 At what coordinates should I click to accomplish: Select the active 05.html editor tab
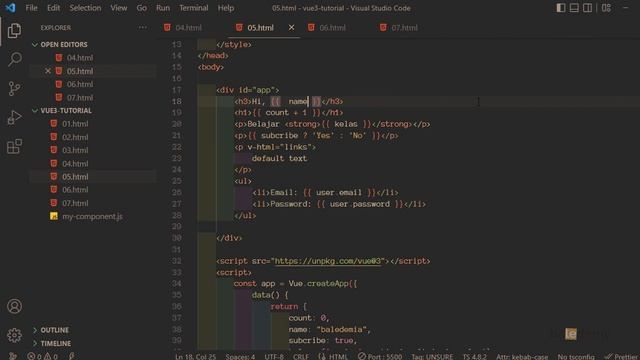pyautogui.click(x=260, y=28)
